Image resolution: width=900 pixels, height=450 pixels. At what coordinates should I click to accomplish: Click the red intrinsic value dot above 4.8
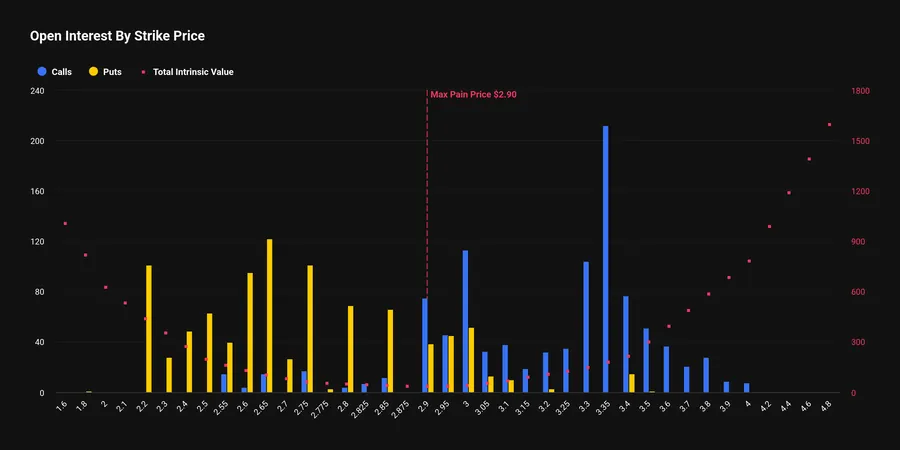pos(829,125)
